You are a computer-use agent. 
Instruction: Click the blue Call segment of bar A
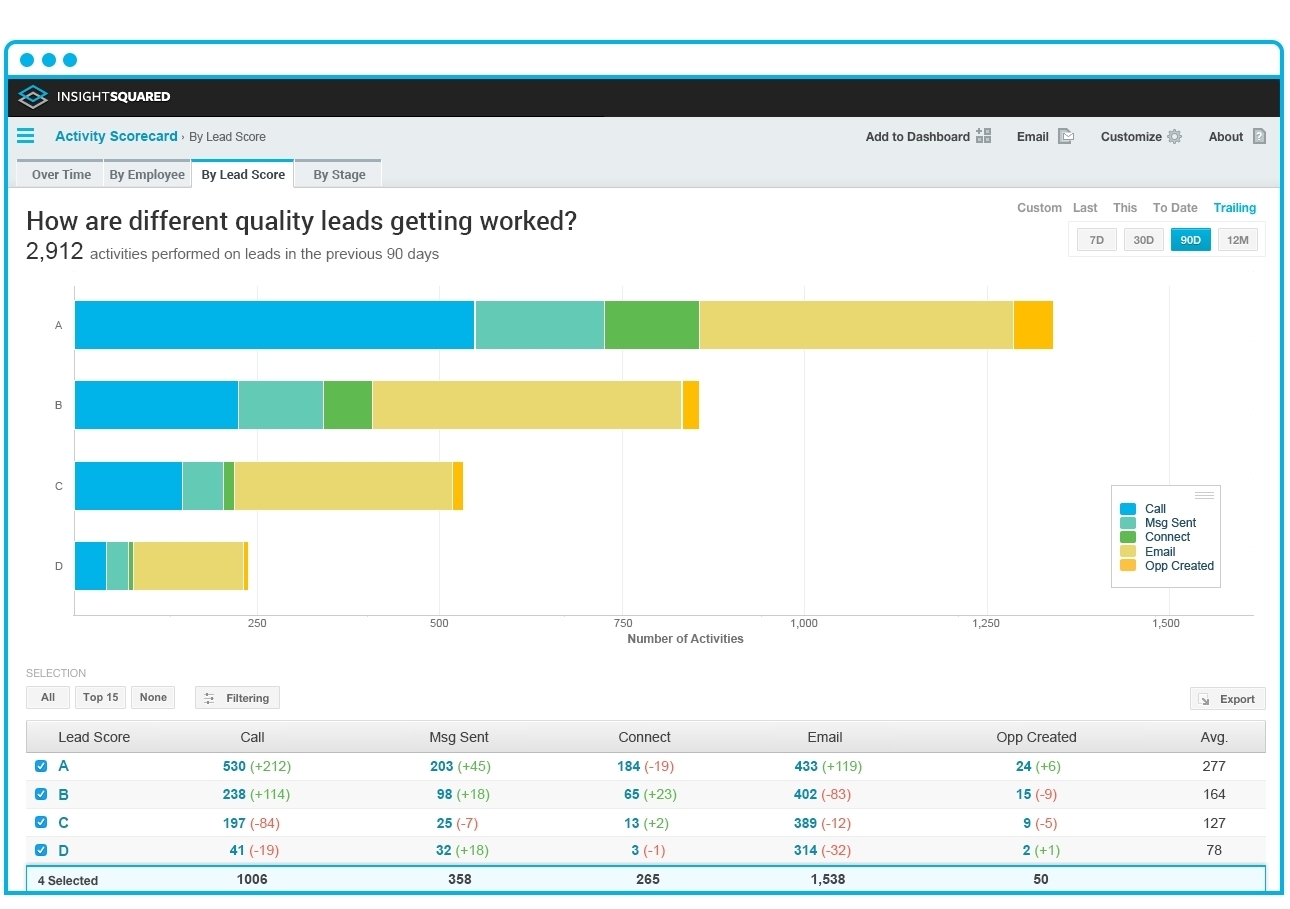coord(275,325)
